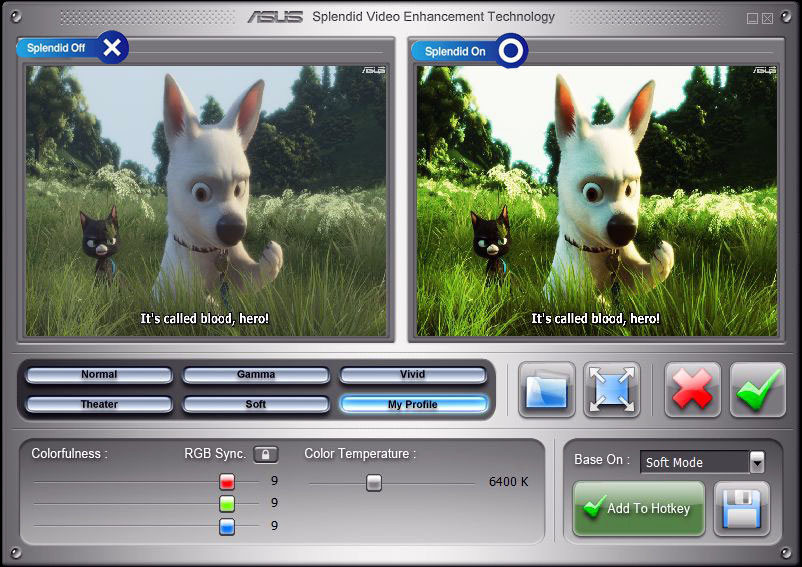Toggle the RGB Sync lock
Image resolution: width=802 pixels, height=567 pixels.
[x=265, y=454]
